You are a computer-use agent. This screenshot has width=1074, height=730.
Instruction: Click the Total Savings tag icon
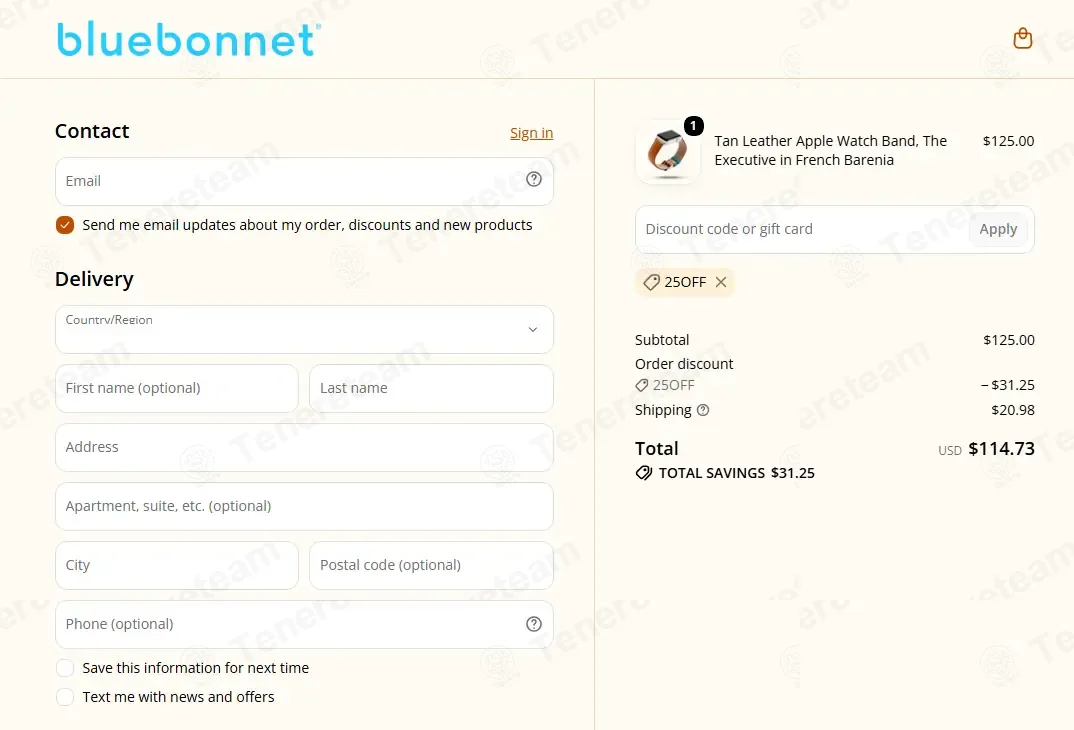pyautogui.click(x=644, y=473)
